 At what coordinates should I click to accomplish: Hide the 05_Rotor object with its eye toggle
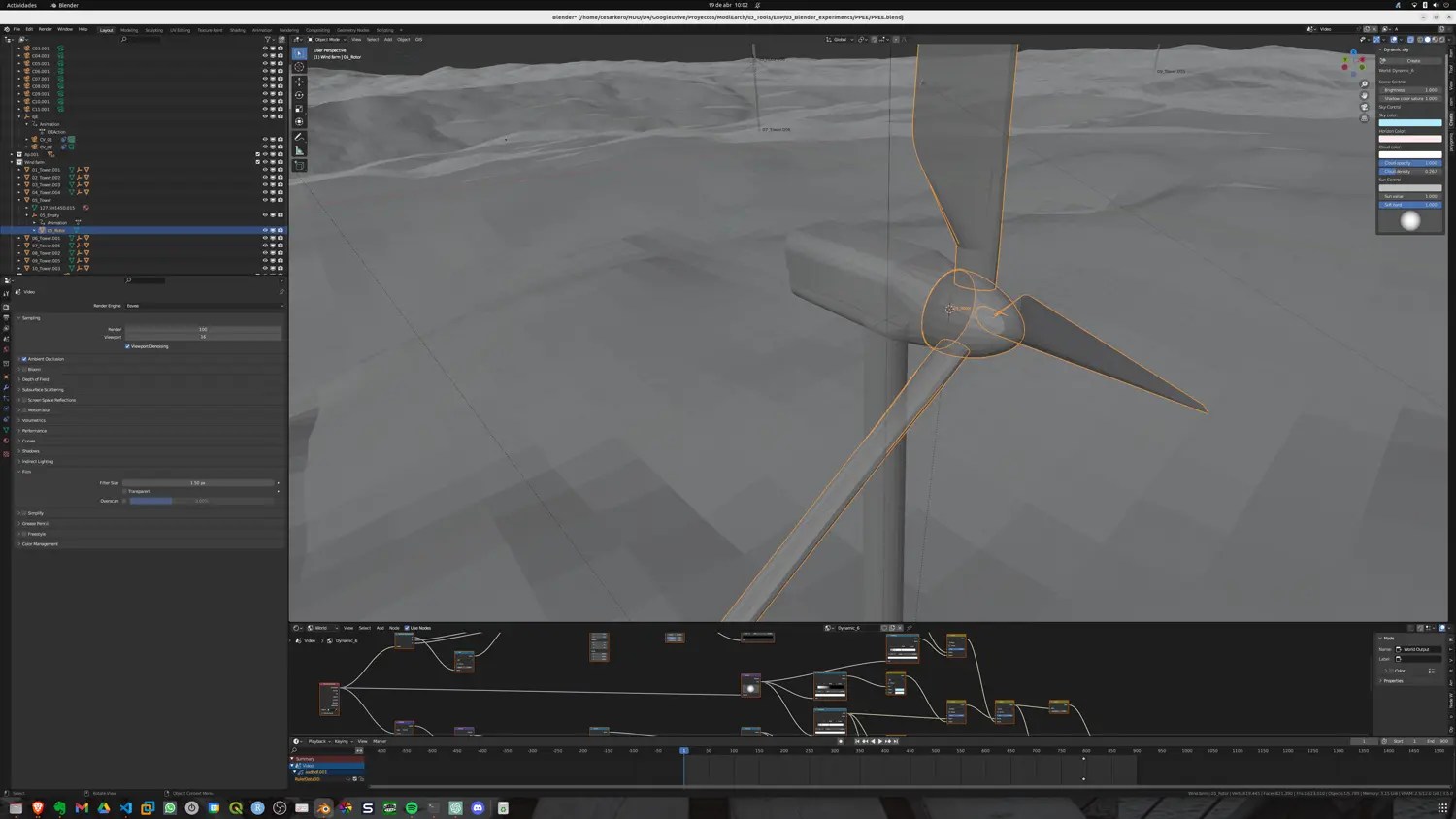265,230
